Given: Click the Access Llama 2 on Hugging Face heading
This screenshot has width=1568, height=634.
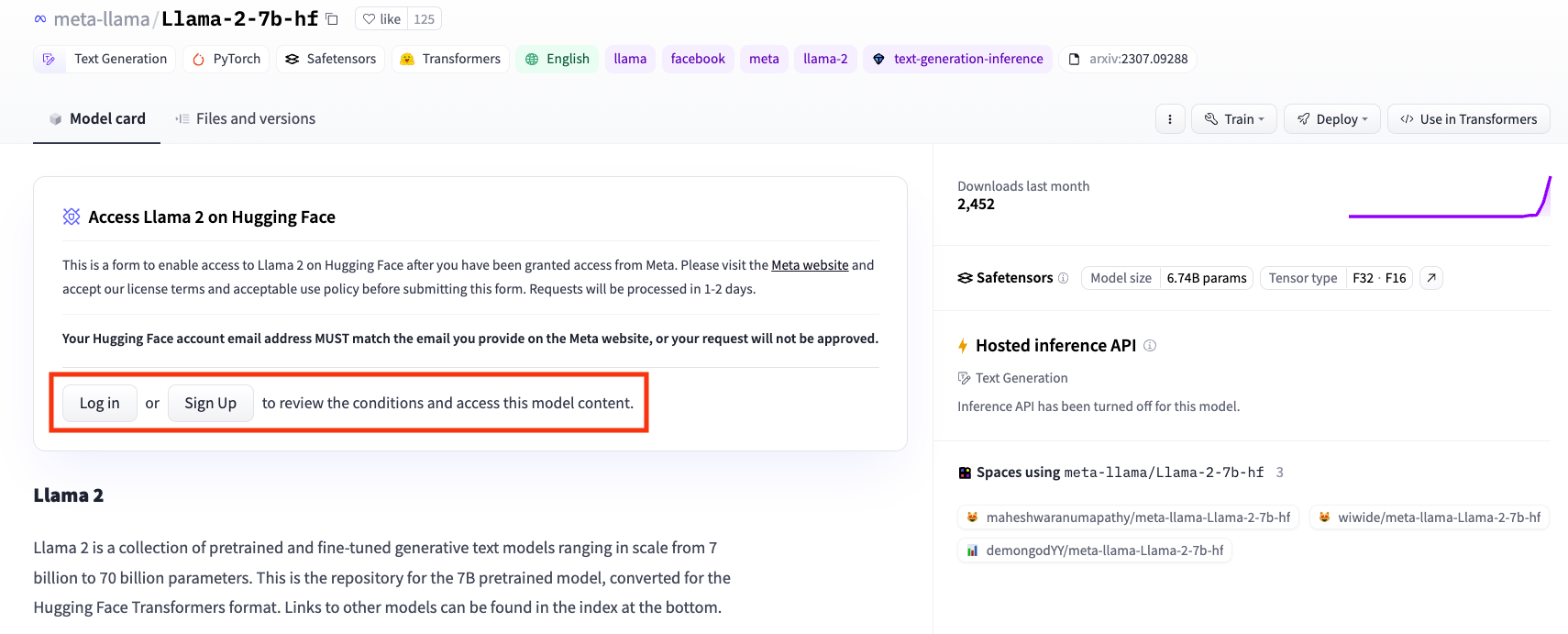Looking at the screenshot, I should point(212,217).
